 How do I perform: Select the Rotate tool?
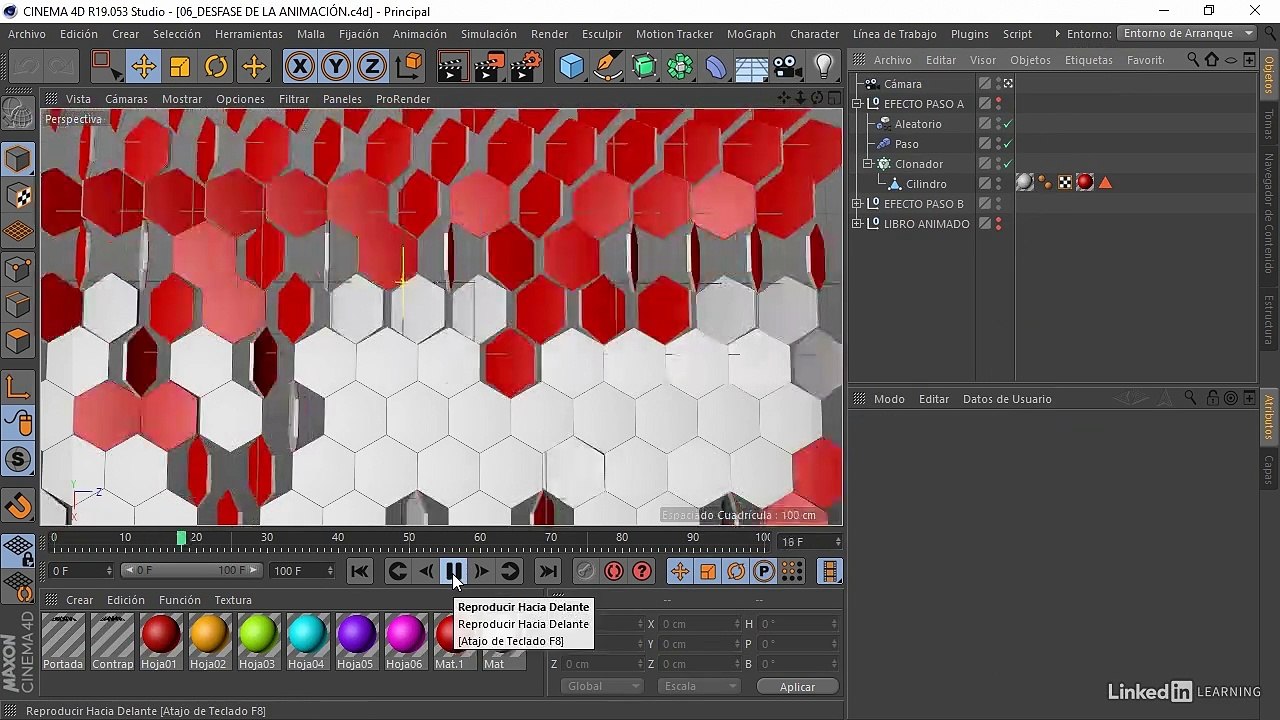pos(216,67)
